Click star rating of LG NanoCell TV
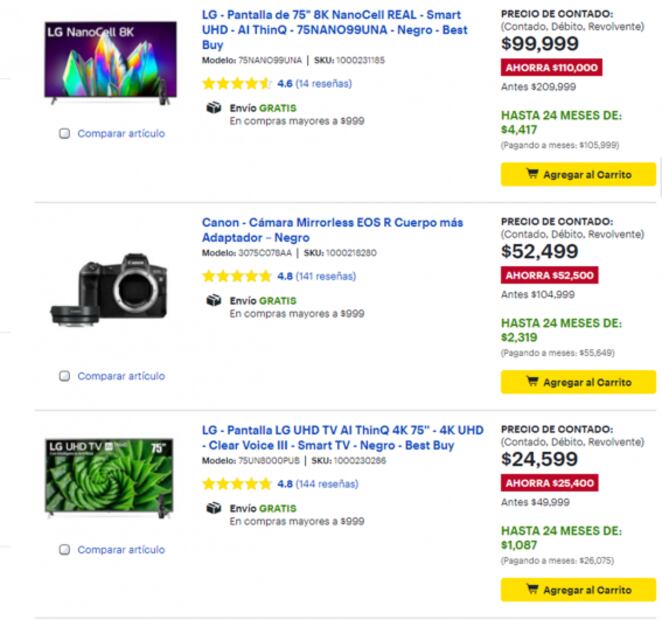Image resolution: width=662 pixels, height=620 pixels. (x=236, y=84)
